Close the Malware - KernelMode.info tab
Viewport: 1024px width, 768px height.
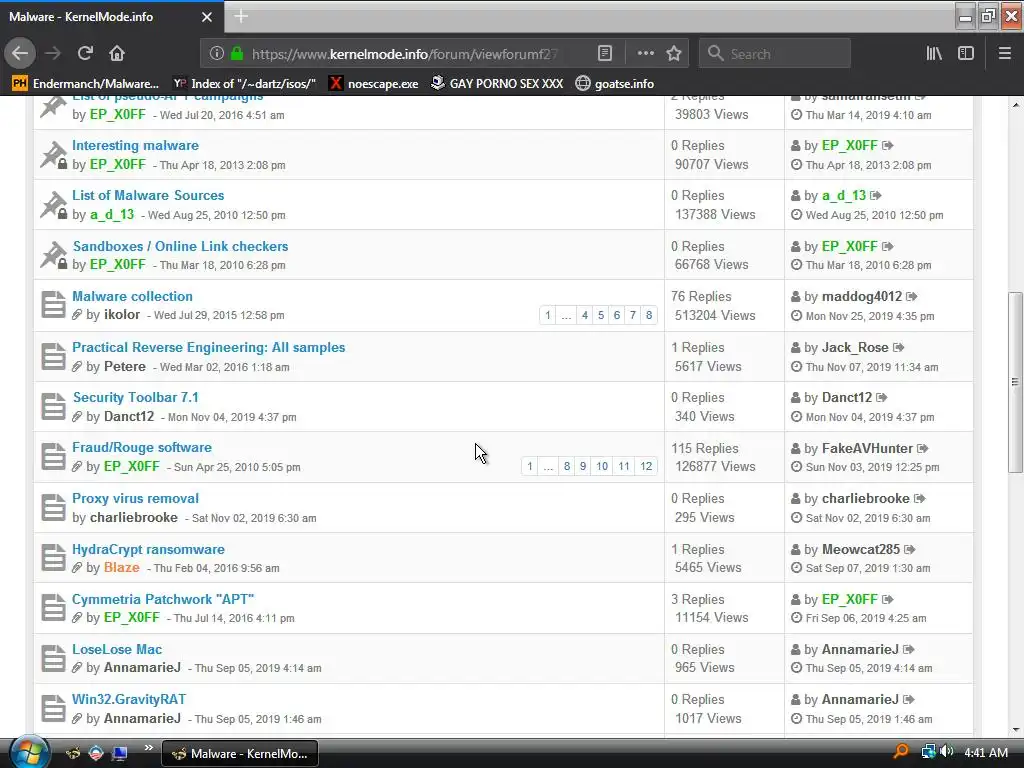(206, 17)
